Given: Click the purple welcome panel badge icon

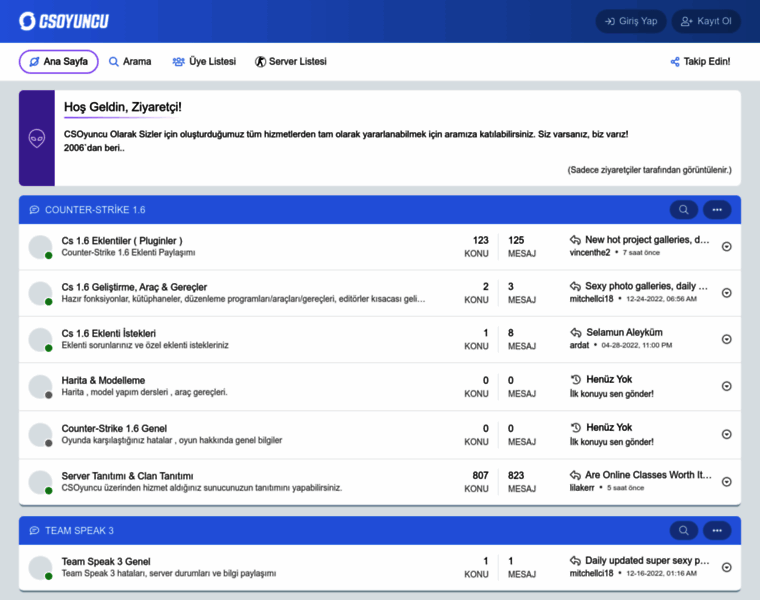Looking at the screenshot, I should tap(37, 138).
